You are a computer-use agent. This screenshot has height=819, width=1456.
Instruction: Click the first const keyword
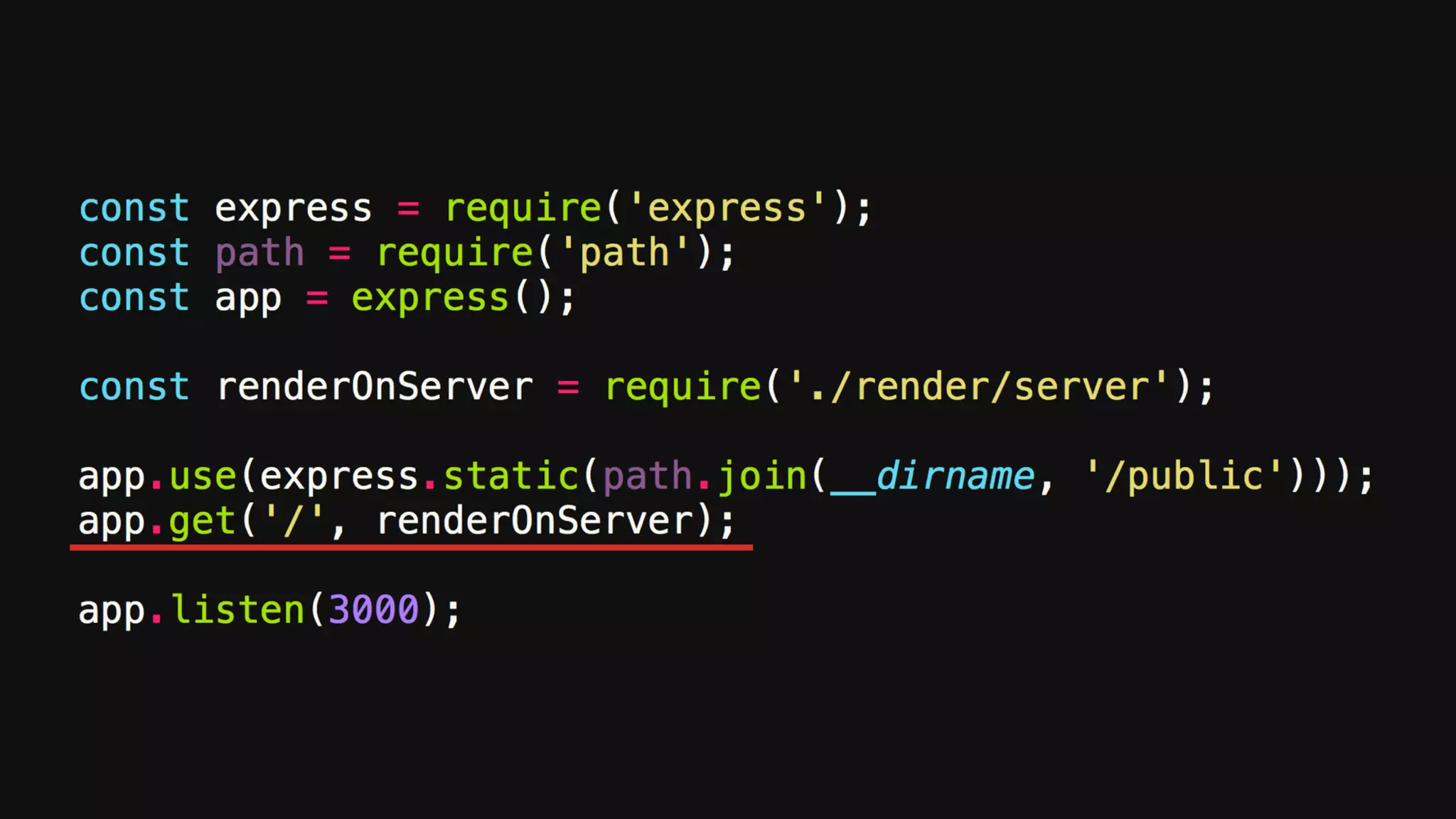point(134,209)
